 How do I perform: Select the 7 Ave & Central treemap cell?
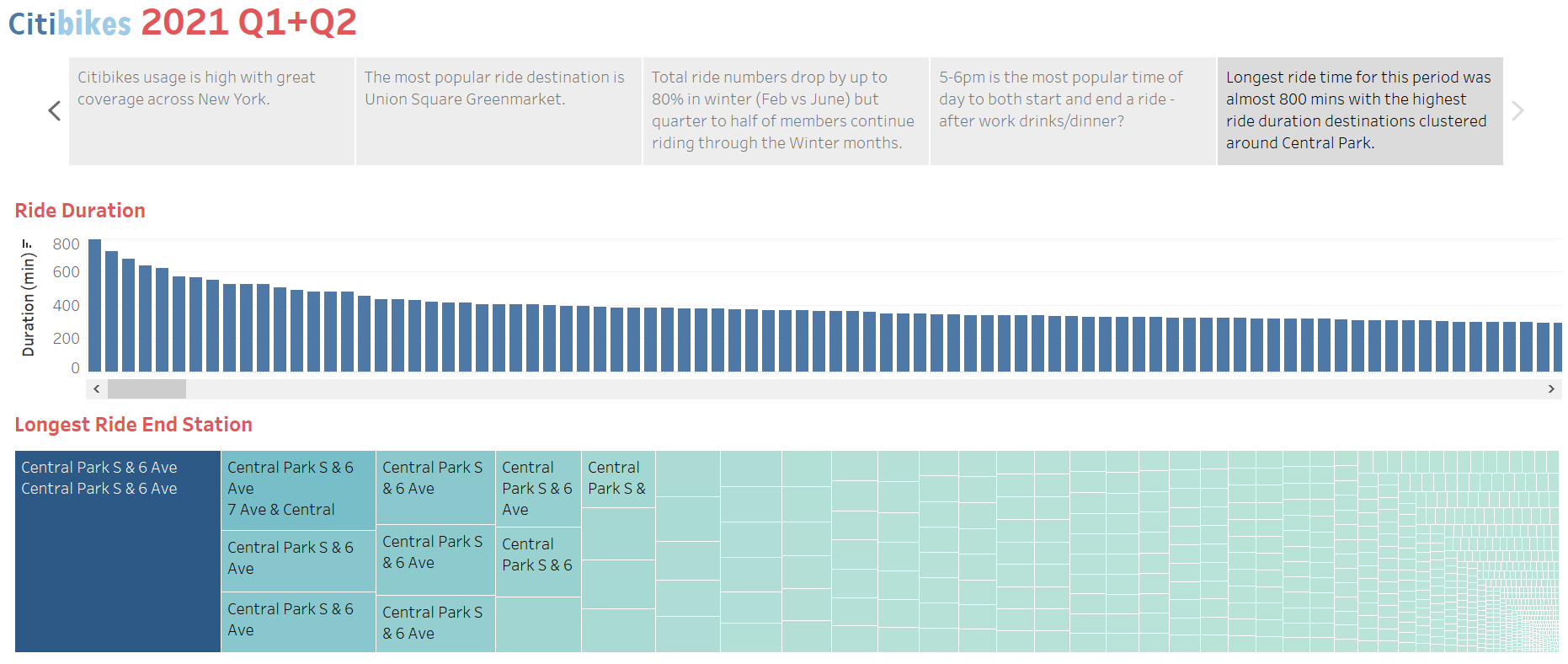[297, 489]
